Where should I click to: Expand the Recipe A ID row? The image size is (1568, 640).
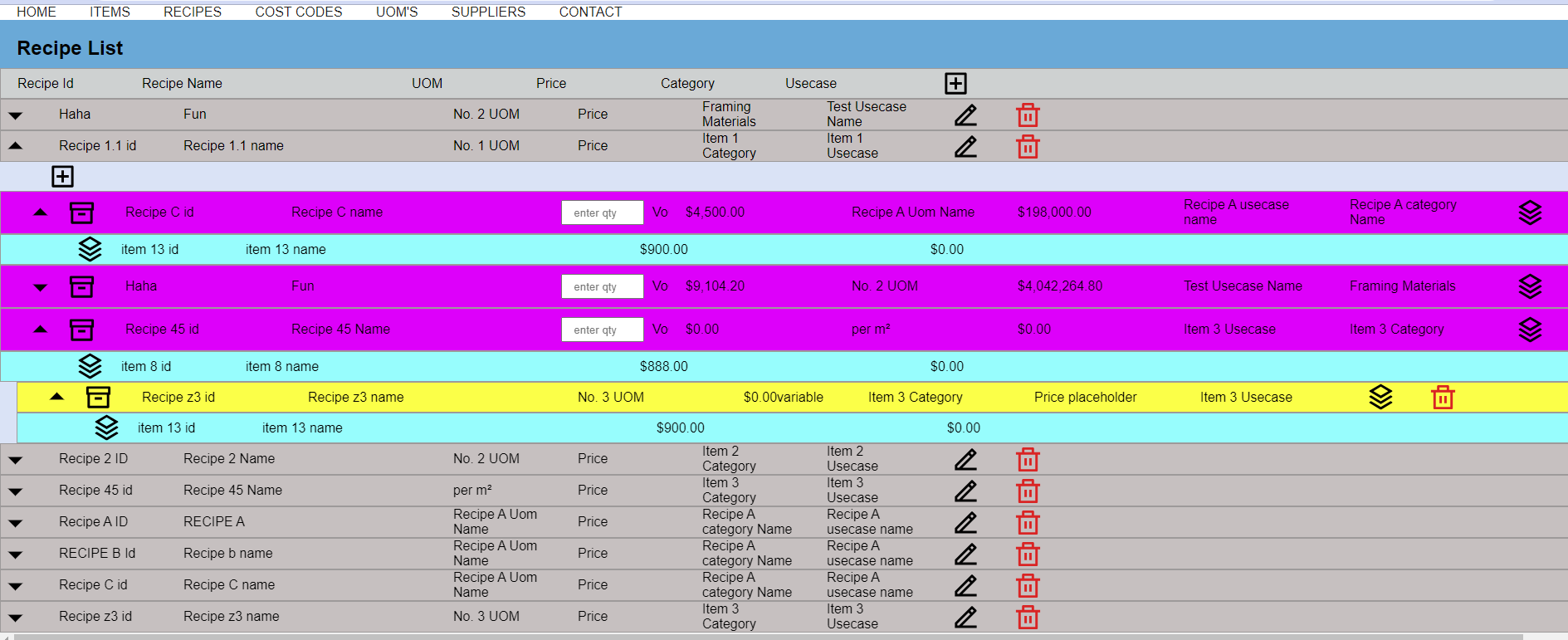pyautogui.click(x=16, y=523)
